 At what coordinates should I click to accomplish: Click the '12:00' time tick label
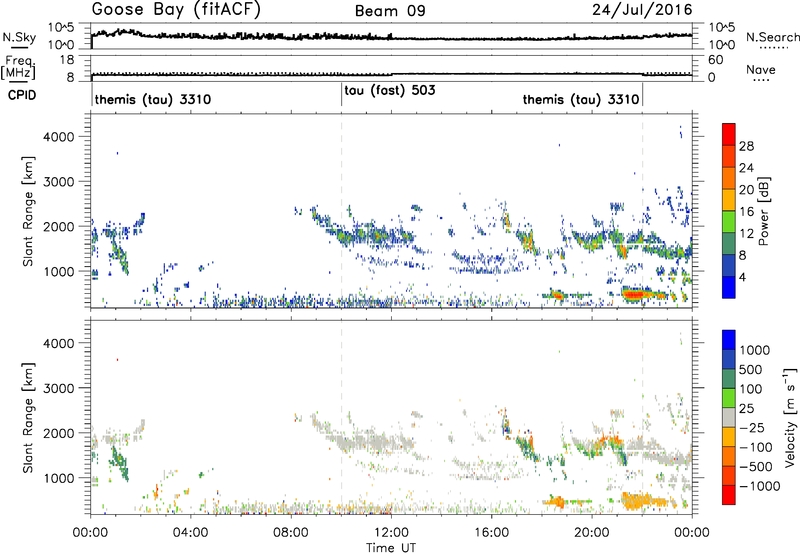pyautogui.click(x=391, y=533)
